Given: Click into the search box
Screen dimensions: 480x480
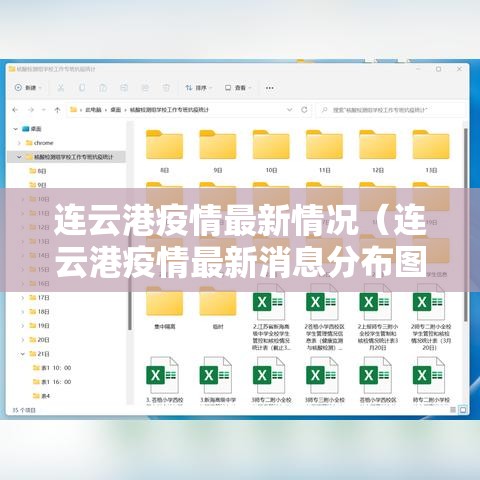Looking at the screenshot, I should (x=390, y=110).
